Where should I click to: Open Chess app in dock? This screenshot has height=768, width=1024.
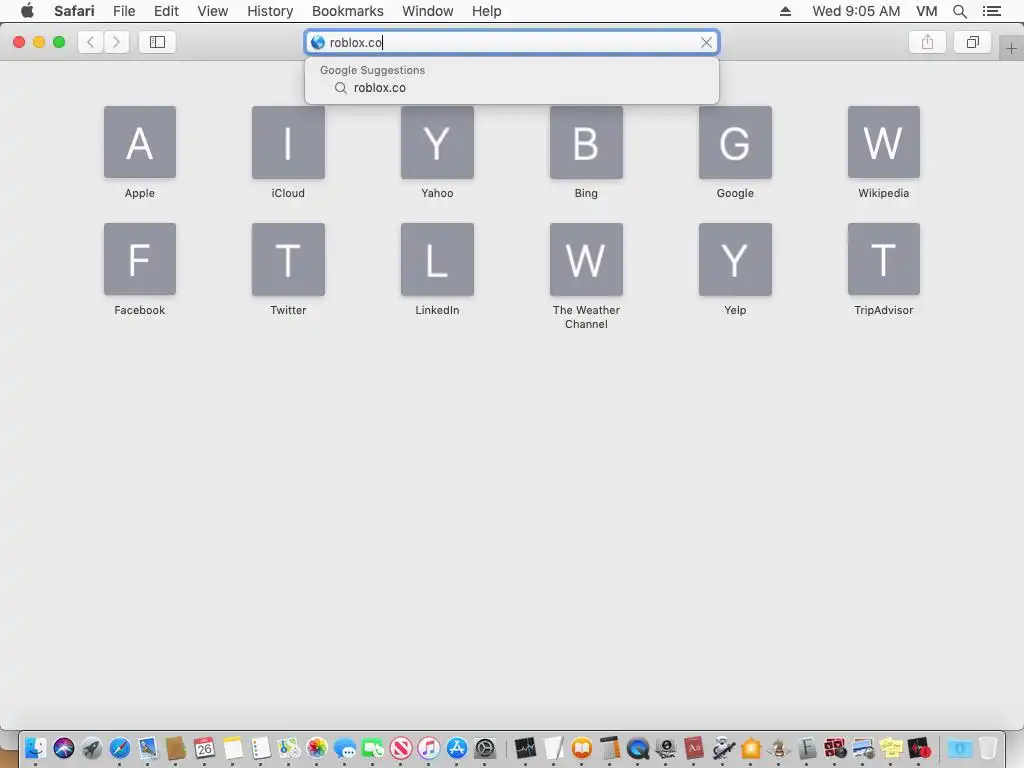pos(778,748)
